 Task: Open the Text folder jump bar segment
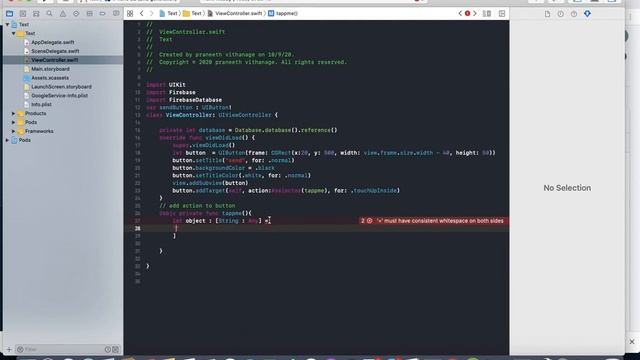192,13
